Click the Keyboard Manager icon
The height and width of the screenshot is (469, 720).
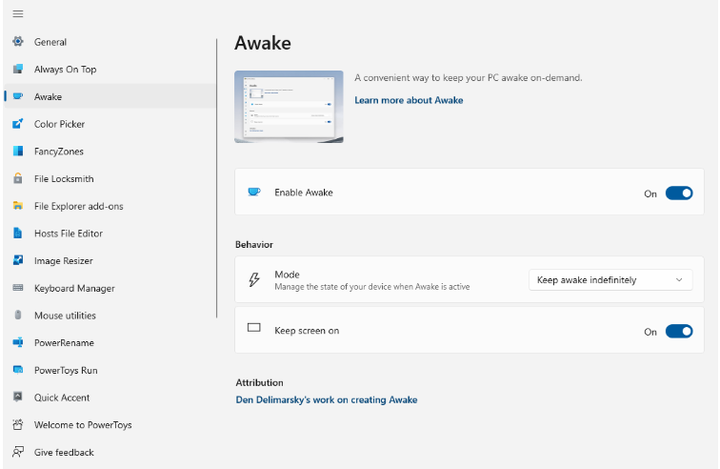pyautogui.click(x=18, y=288)
